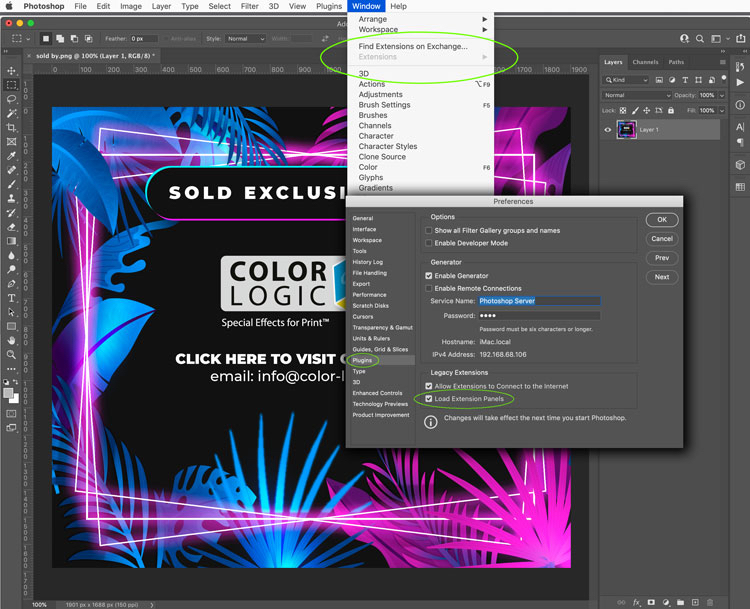Check Enable Remote Connections

point(429,288)
